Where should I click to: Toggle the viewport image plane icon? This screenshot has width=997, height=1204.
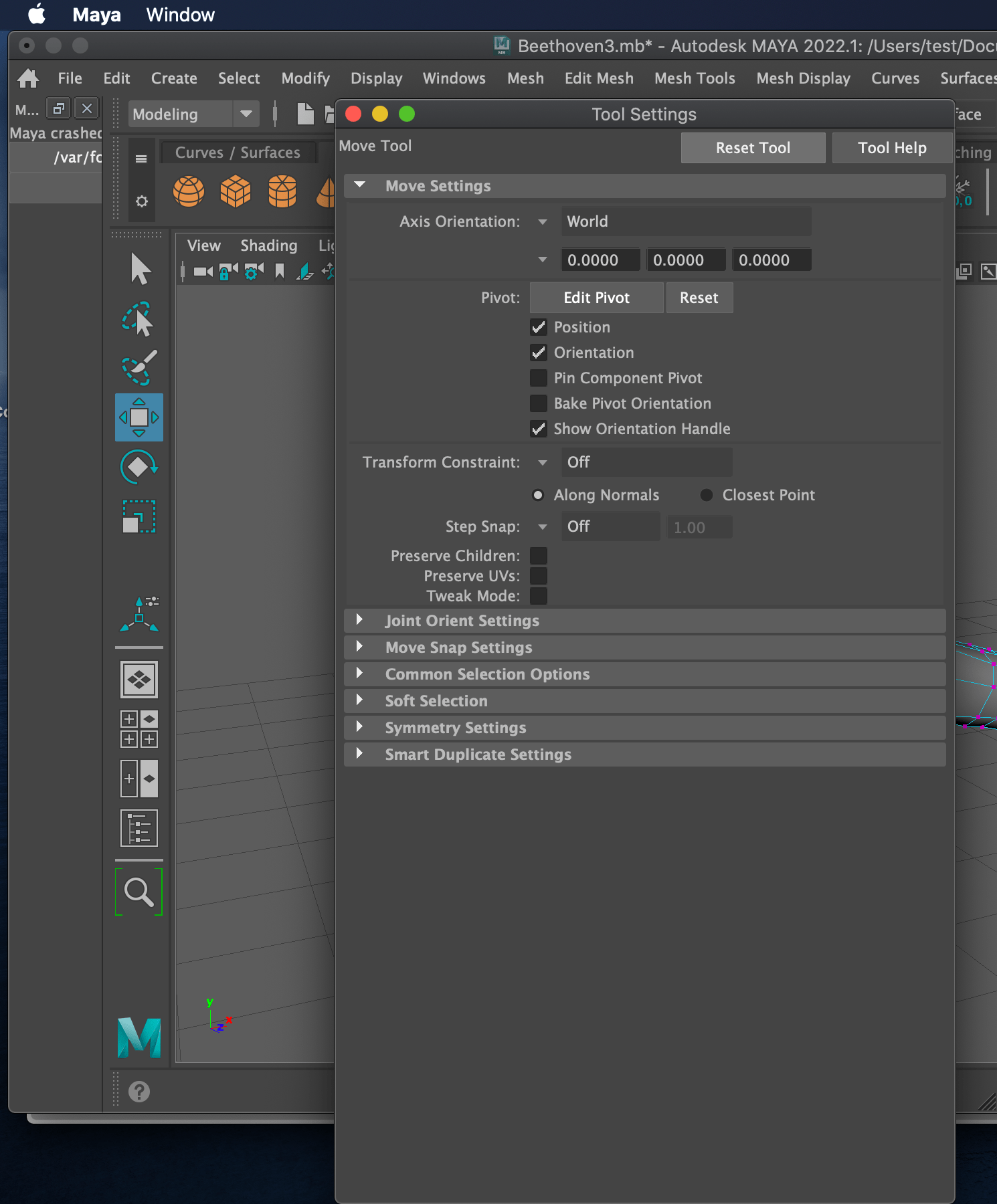305,271
